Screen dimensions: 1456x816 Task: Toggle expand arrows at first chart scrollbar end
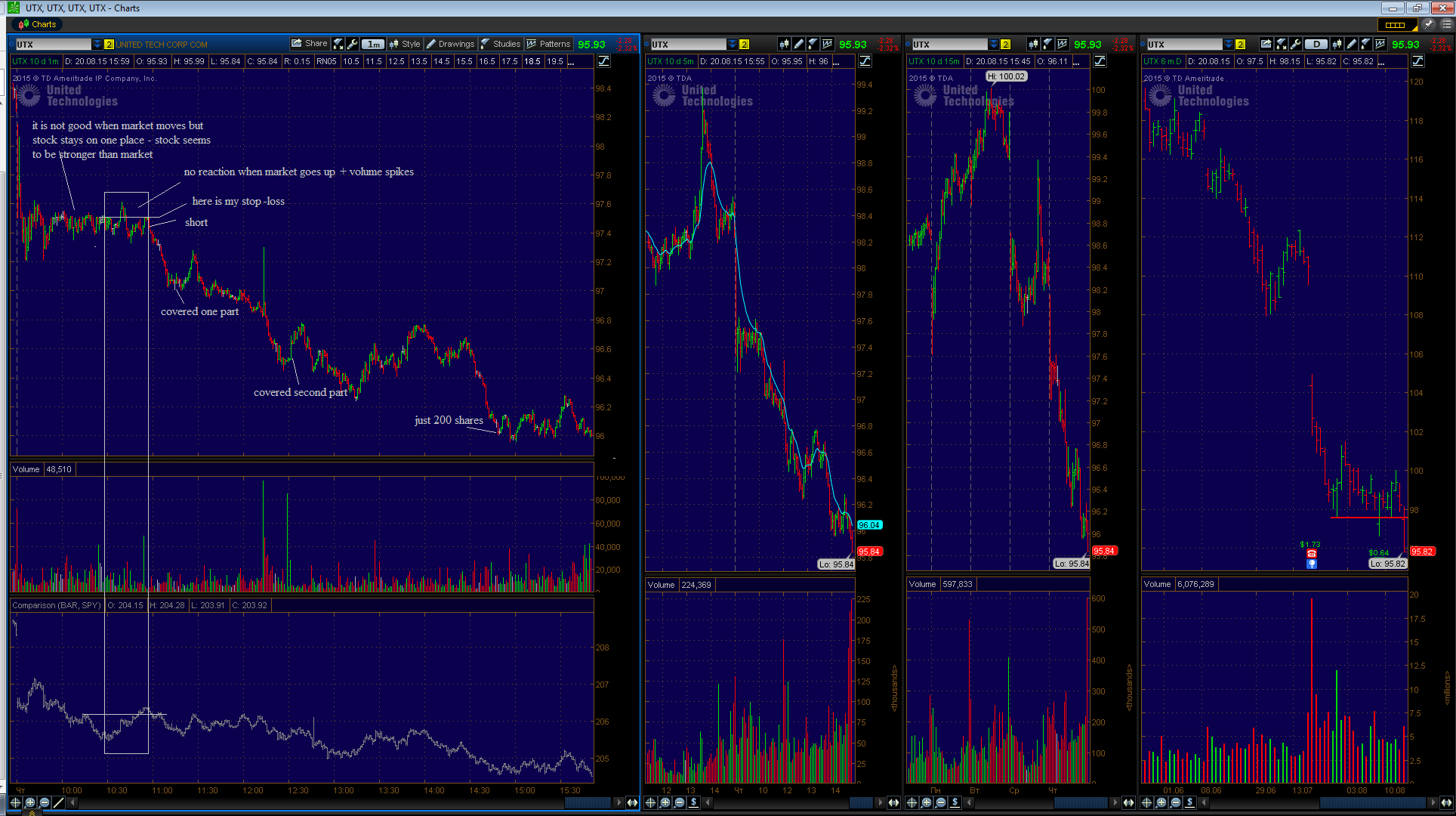coord(632,802)
